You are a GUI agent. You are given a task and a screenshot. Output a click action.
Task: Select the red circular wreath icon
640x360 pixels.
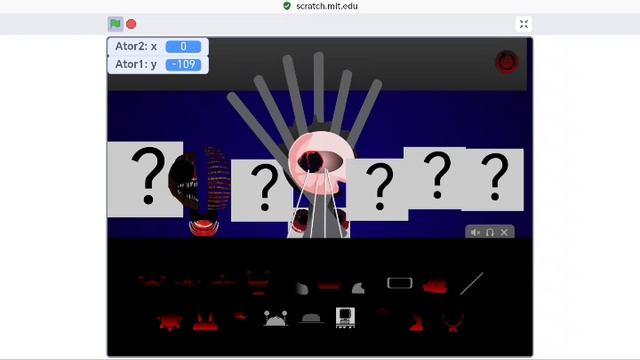453,322
